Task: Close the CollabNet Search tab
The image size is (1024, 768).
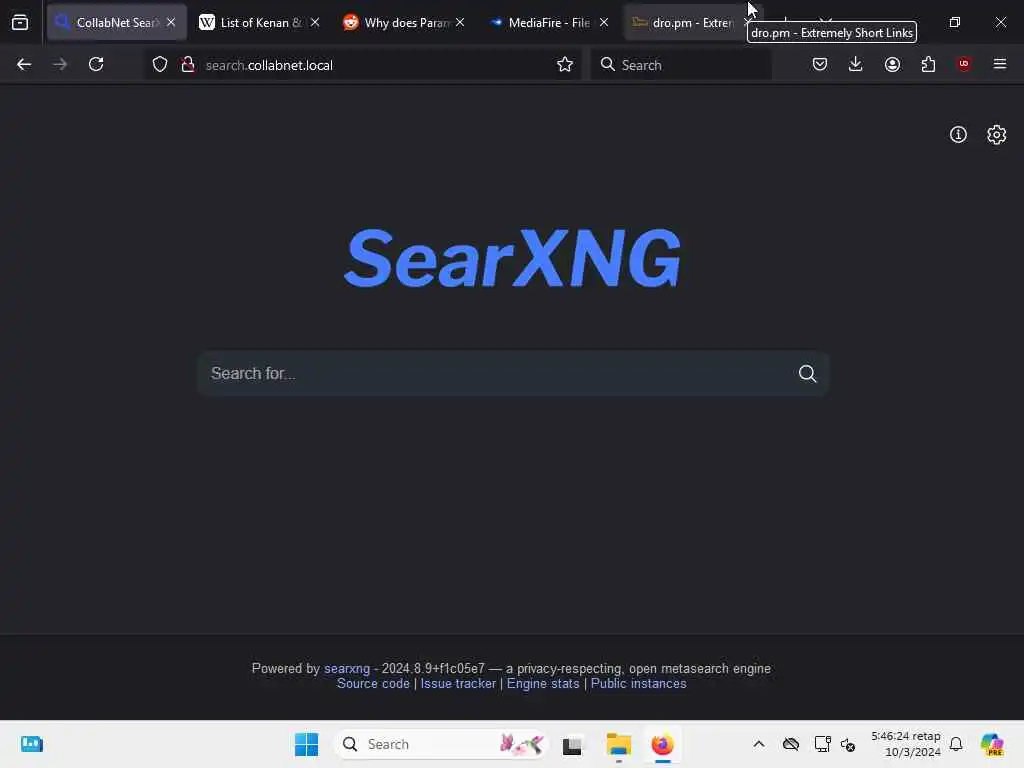Action: (x=171, y=23)
